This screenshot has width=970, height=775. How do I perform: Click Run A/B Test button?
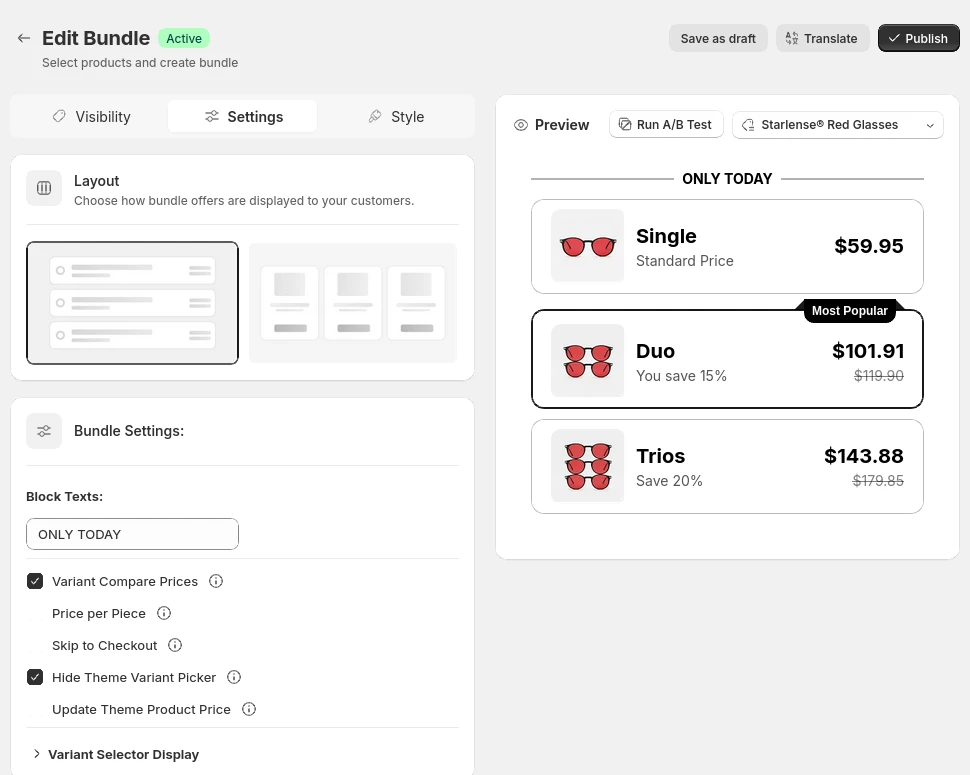[666, 125]
